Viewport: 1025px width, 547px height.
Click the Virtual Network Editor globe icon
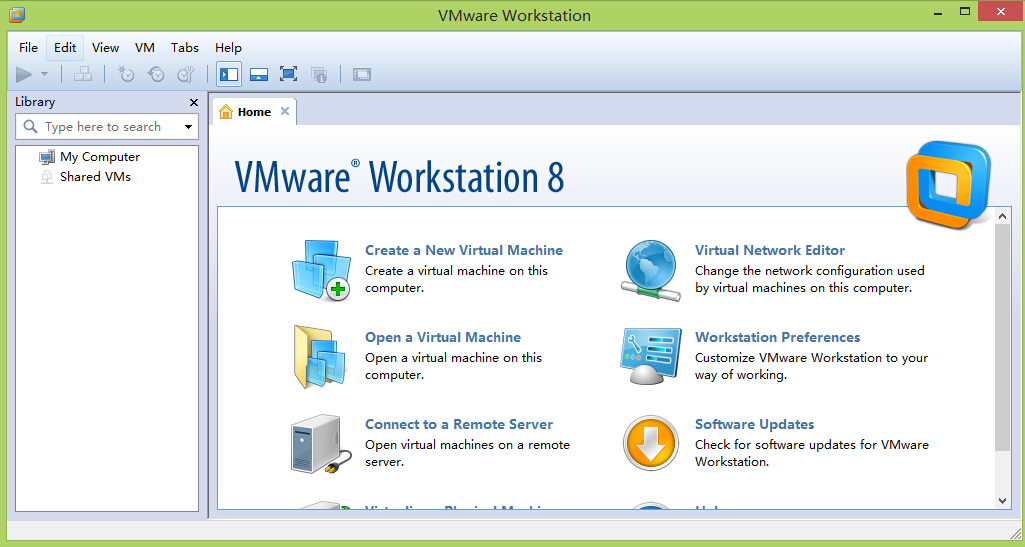tap(651, 271)
